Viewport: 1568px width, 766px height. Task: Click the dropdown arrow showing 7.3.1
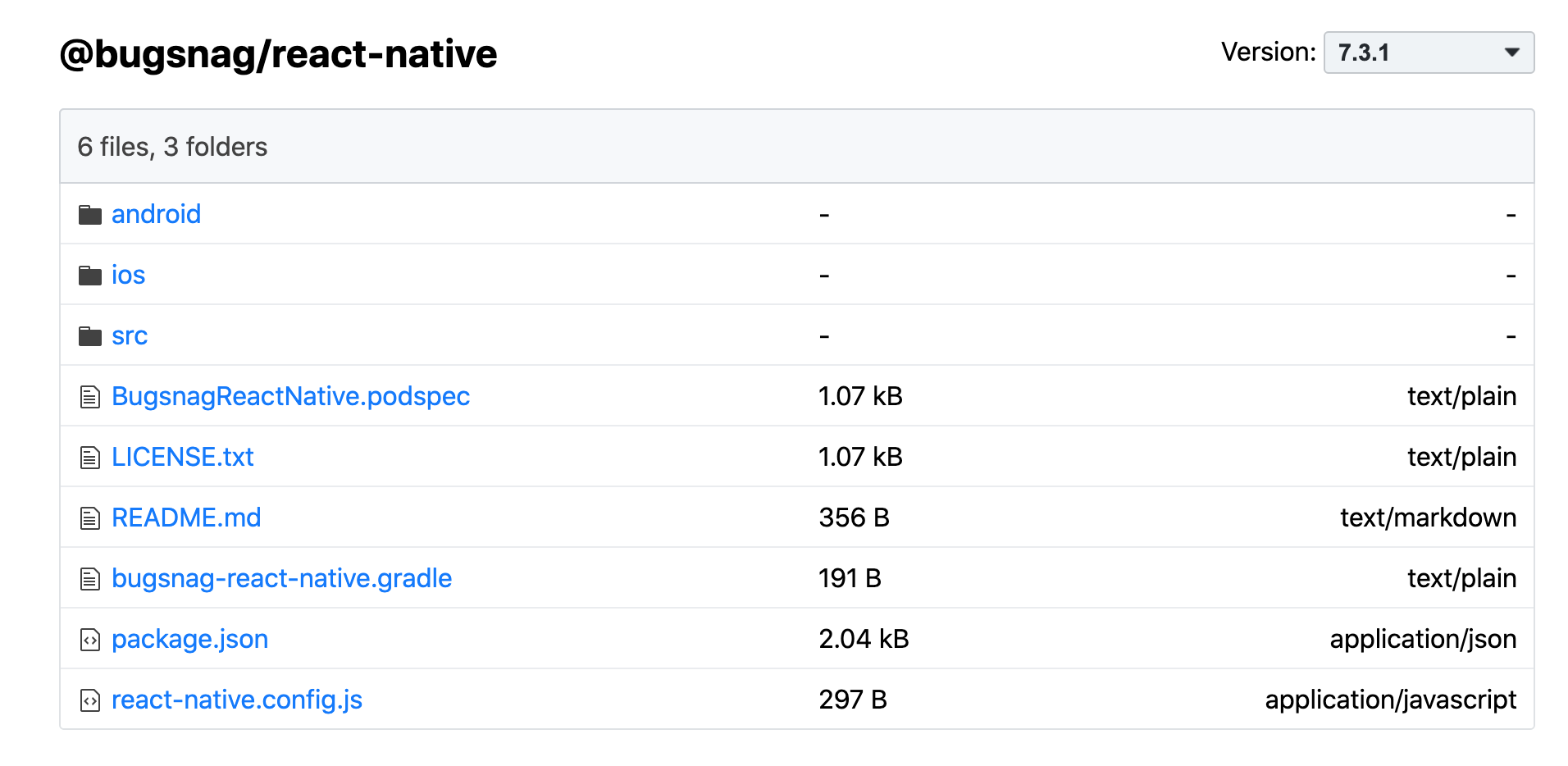(1510, 52)
